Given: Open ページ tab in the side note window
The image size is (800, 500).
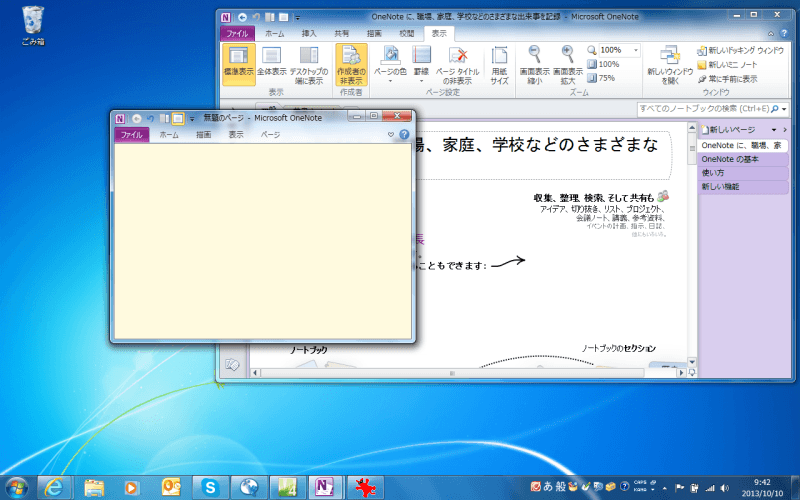Looking at the screenshot, I should pos(270,135).
